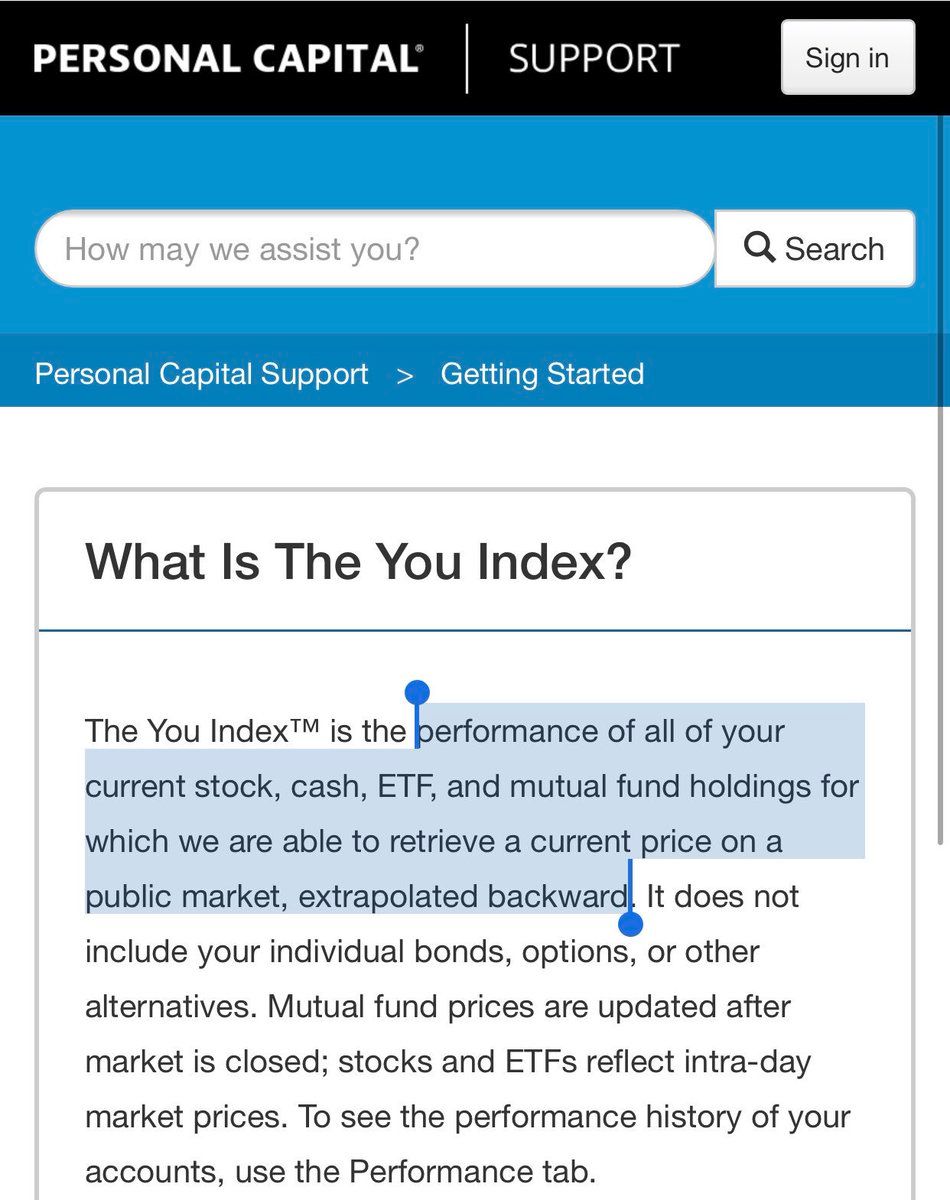Tap the SUPPORT header label
The image size is (950, 1200).
point(593,57)
